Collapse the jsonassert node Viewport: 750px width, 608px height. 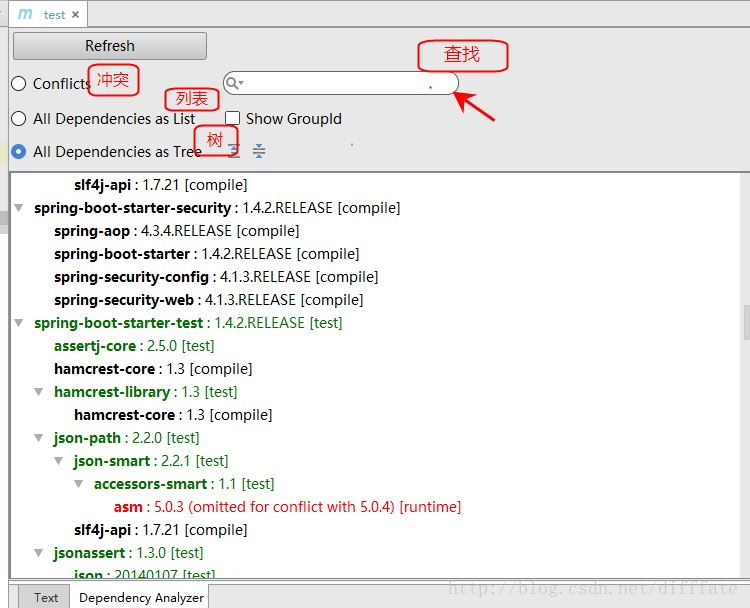coord(39,553)
